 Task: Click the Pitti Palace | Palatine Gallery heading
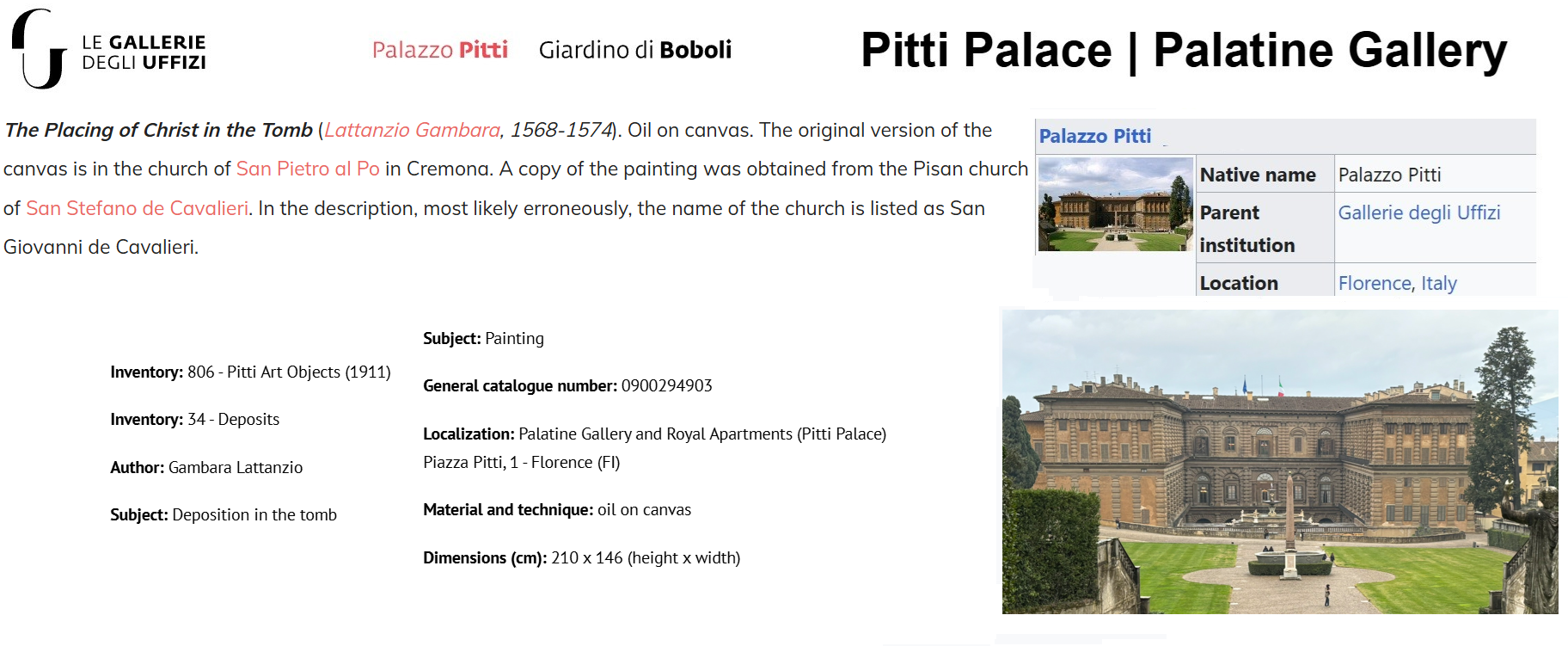[1183, 50]
